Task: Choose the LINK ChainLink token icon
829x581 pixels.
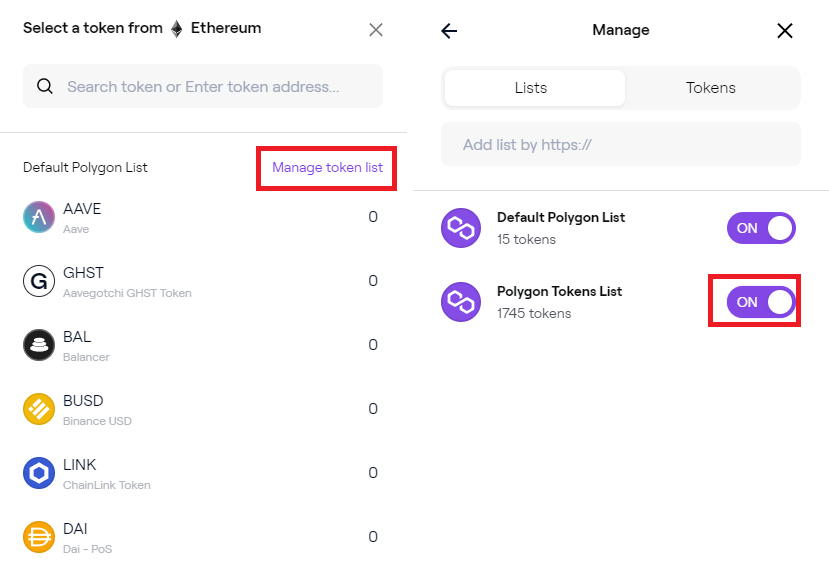Action: pos(39,473)
